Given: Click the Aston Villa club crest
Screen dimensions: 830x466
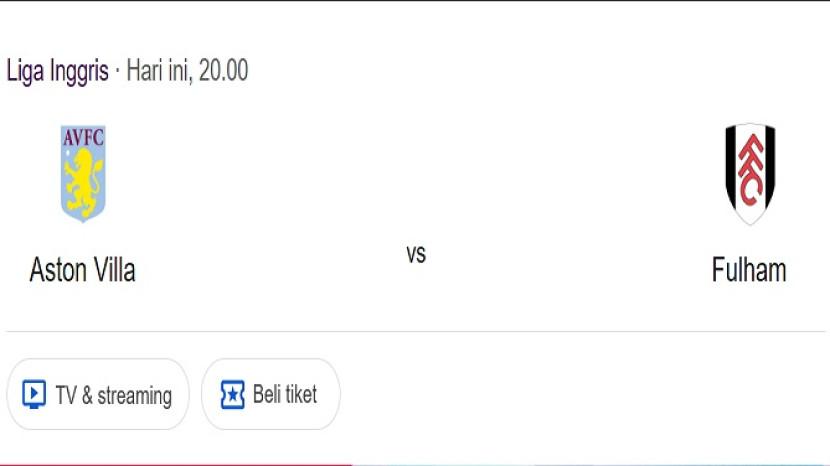Looking at the screenshot, I should click(83, 173).
